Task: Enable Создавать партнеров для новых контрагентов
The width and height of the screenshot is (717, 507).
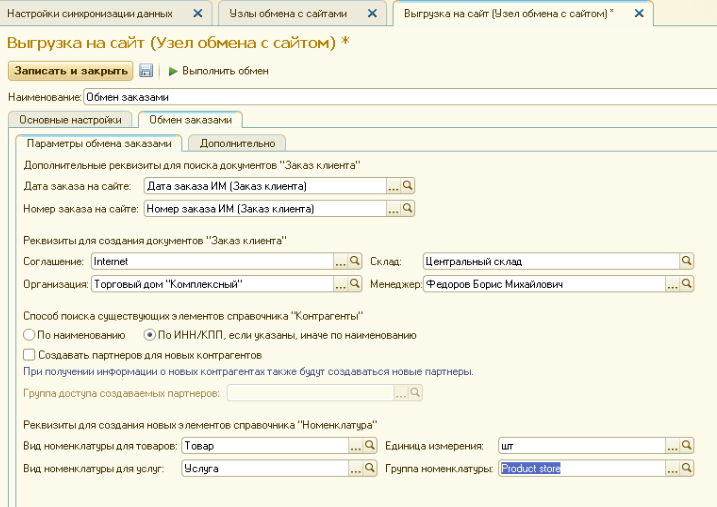Action: point(28,354)
